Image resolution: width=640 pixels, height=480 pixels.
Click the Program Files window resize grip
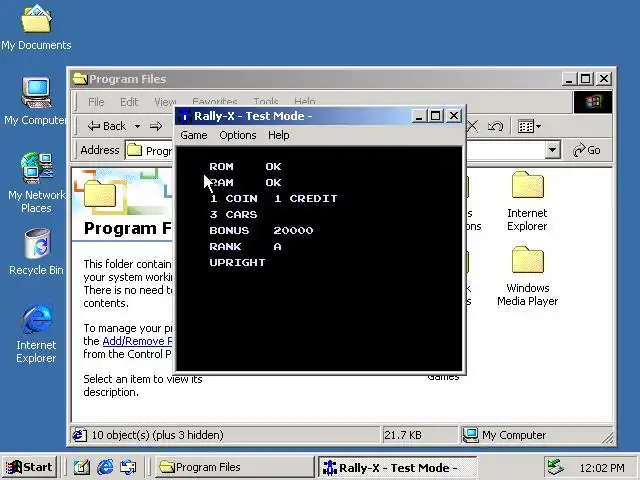coord(608,438)
